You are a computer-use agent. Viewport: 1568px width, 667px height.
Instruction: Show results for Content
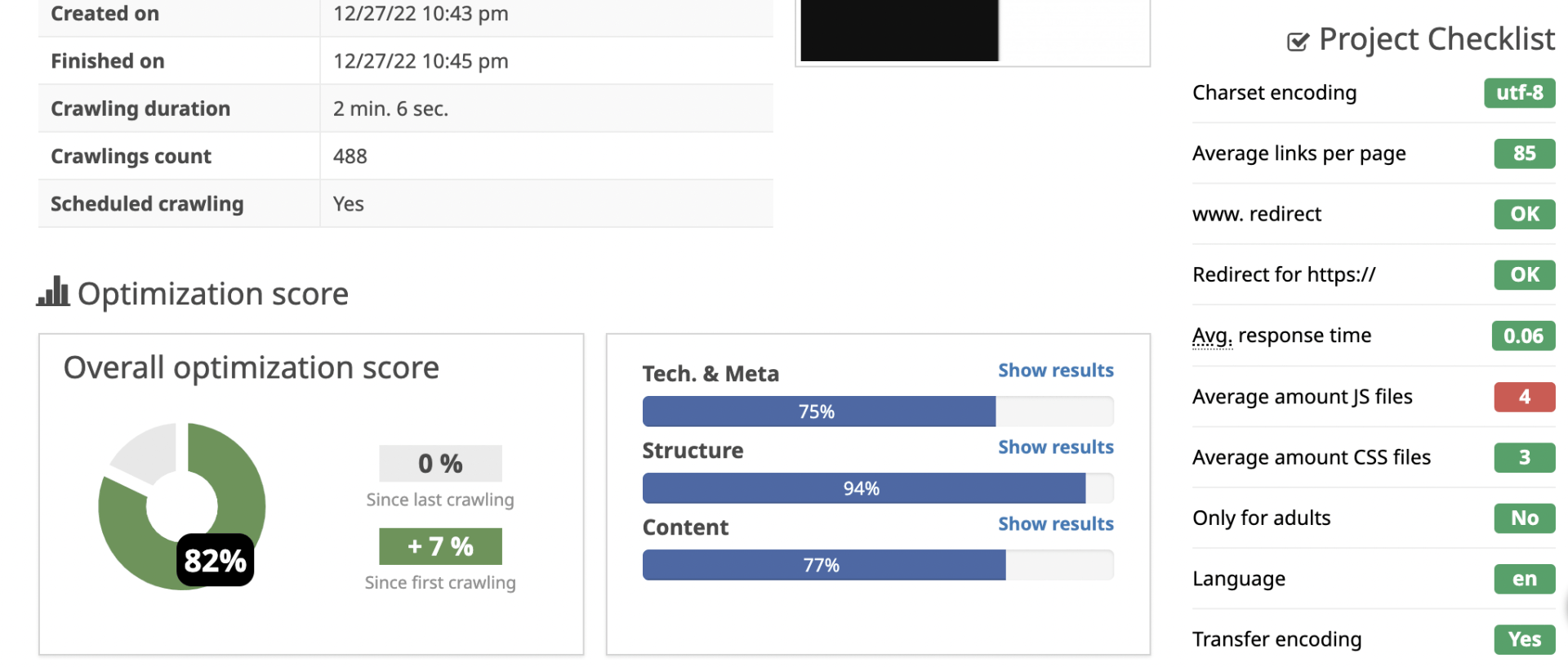(1055, 524)
